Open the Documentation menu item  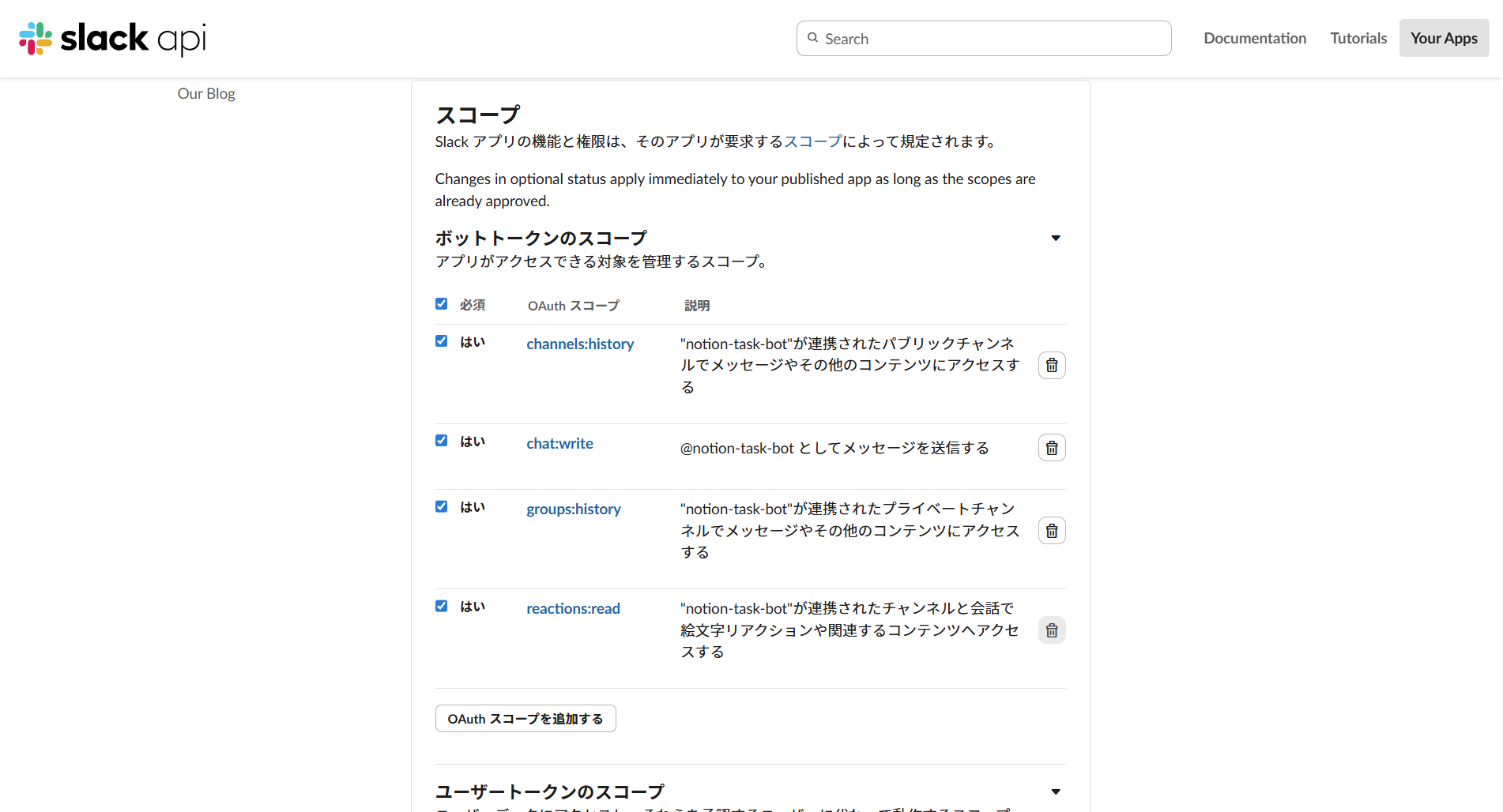[1254, 38]
